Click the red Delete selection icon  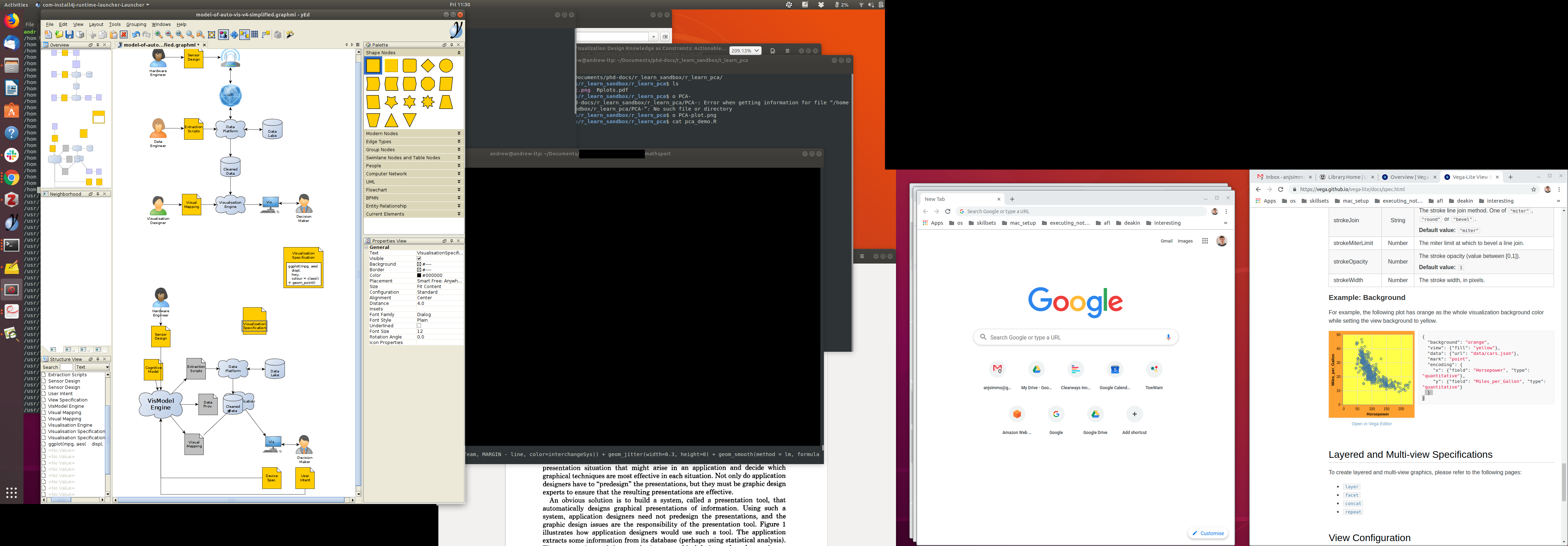124,35
